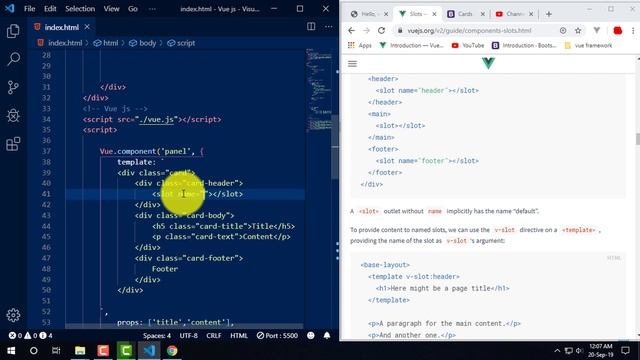Open a new Chrome tab
Screen dimensions: 640x360
[x=549, y=14]
